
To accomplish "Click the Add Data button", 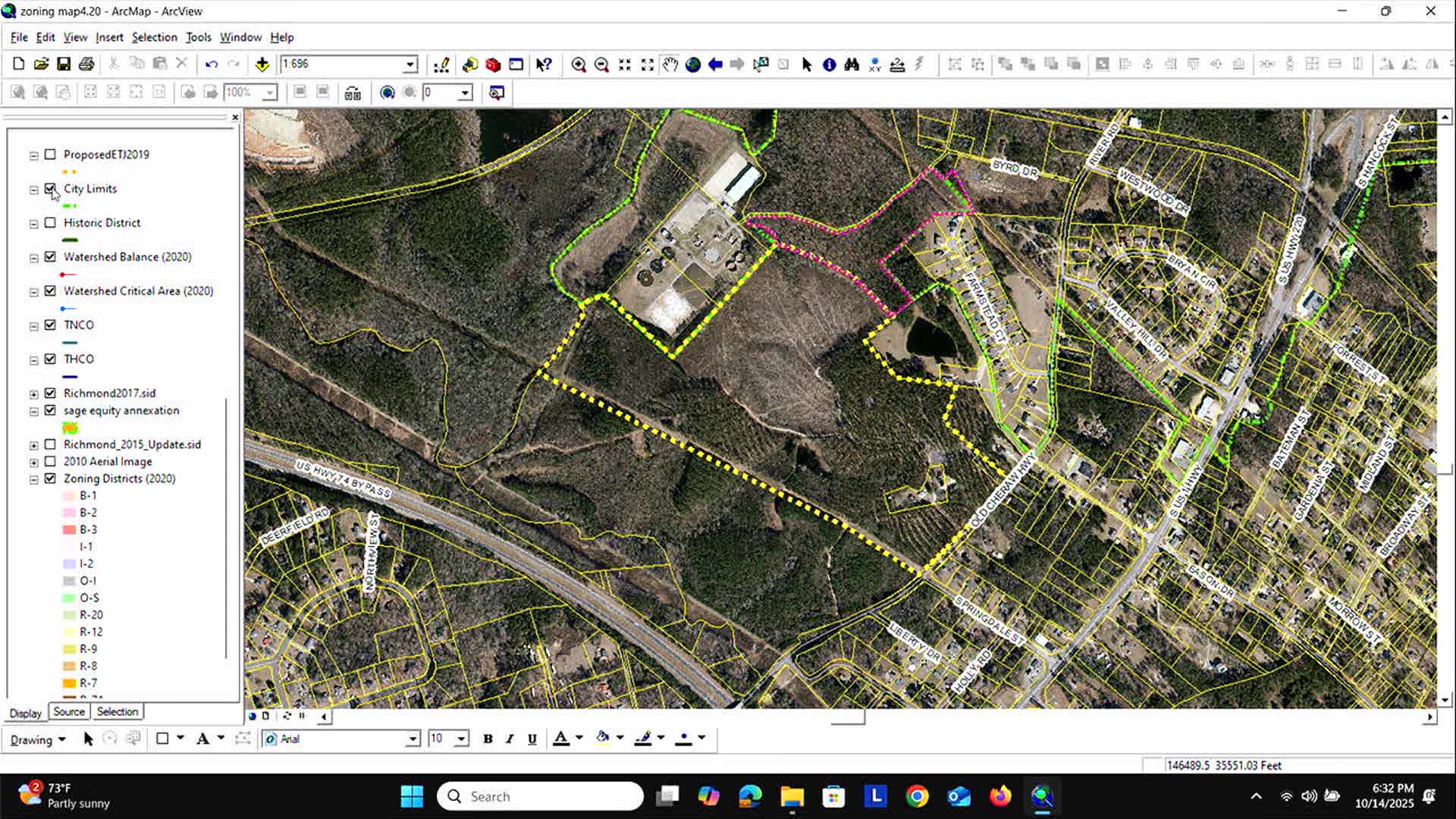I will [x=262, y=64].
